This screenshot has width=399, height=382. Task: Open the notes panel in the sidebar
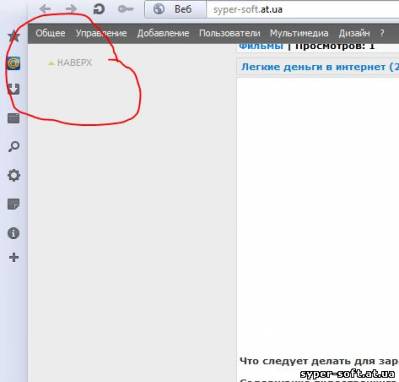(14, 204)
